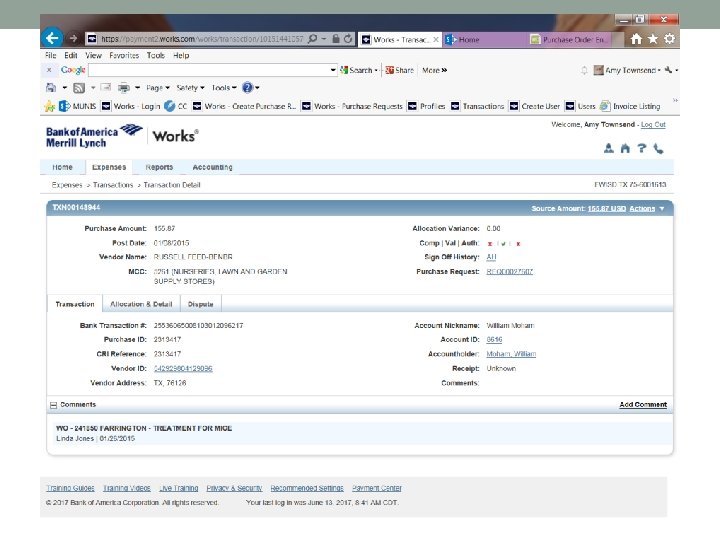Click the search magnifier in address bar
The image size is (720, 540).
[x=313, y=39]
